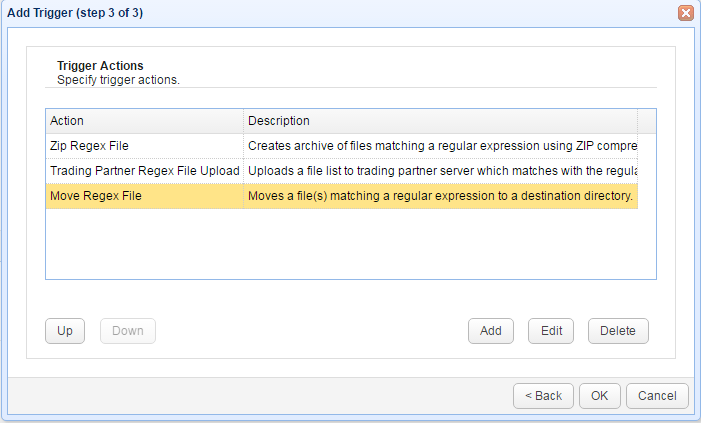701x423 pixels.
Task: Click the 'Moves a file(s)' description cell
Action: [441, 196]
